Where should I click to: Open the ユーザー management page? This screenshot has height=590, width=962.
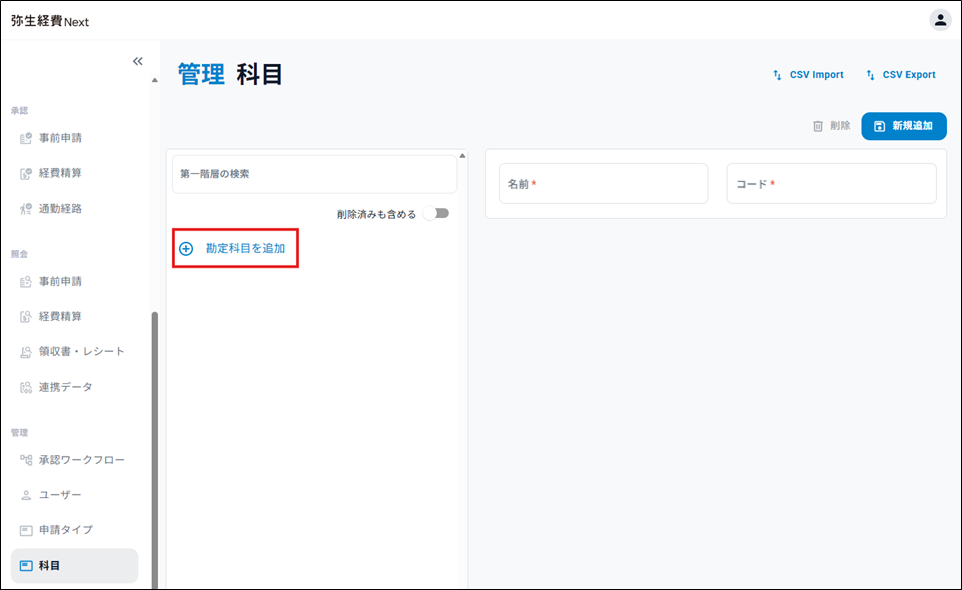(x=51, y=495)
